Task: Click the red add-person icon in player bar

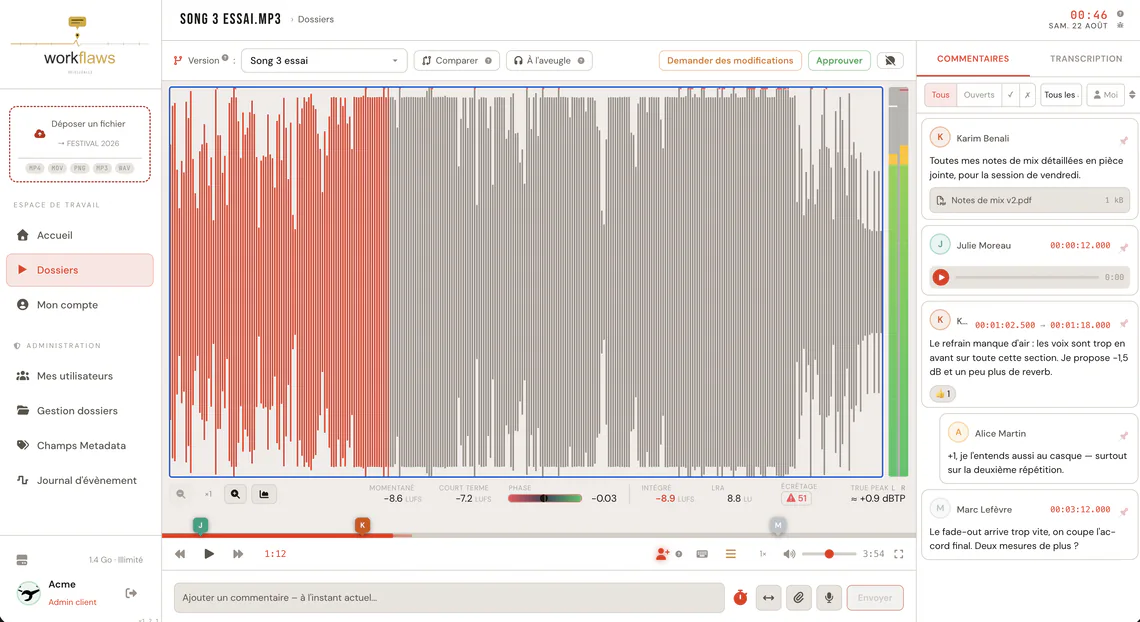Action: pyautogui.click(x=662, y=554)
